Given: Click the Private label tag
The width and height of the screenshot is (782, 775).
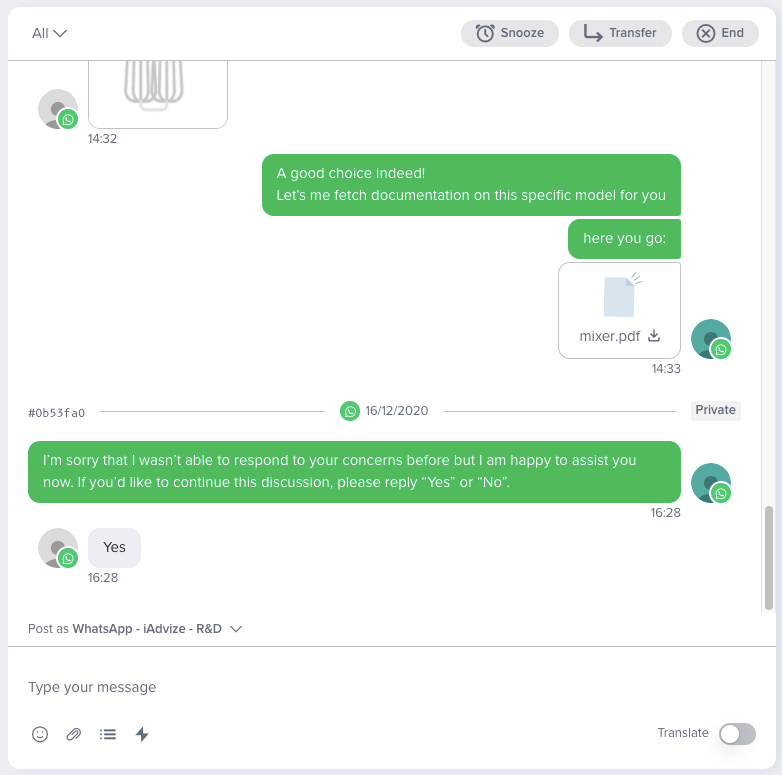Looking at the screenshot, I should point(716,410).
